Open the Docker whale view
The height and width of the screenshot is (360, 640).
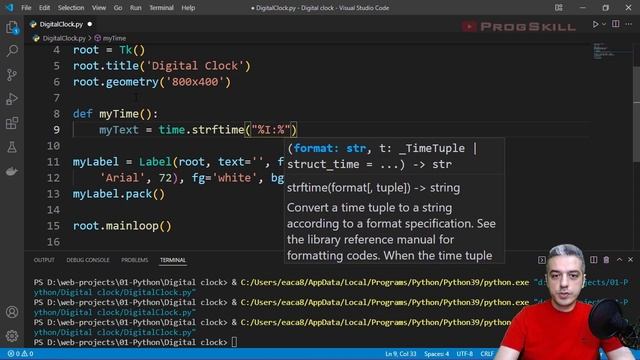[x=12, y=171]
